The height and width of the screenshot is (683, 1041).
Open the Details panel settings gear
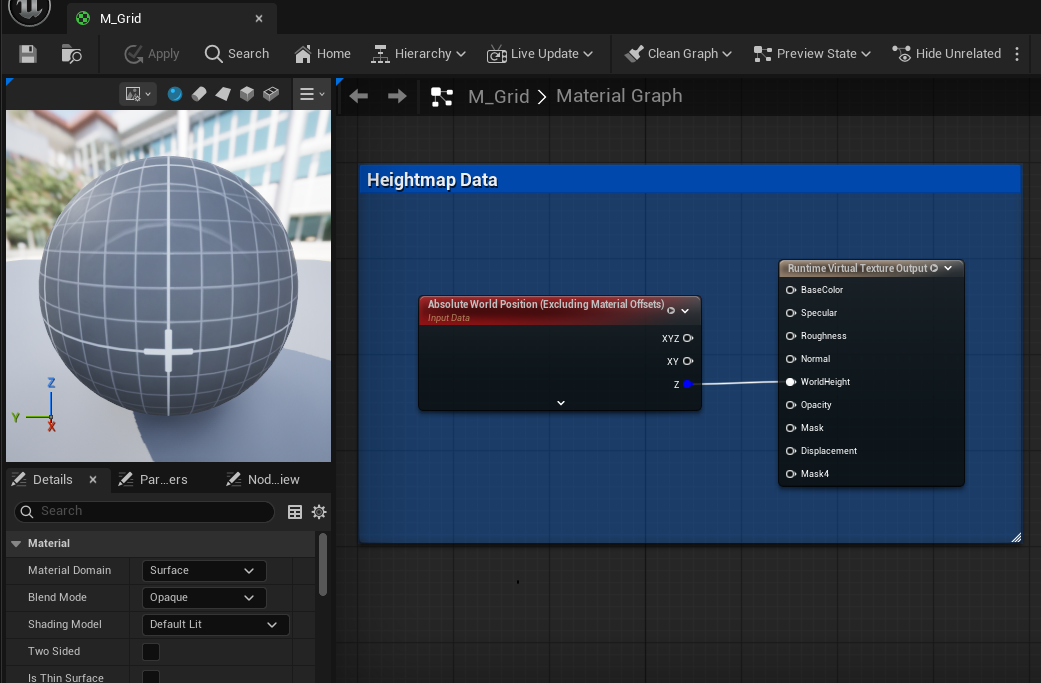318,511
